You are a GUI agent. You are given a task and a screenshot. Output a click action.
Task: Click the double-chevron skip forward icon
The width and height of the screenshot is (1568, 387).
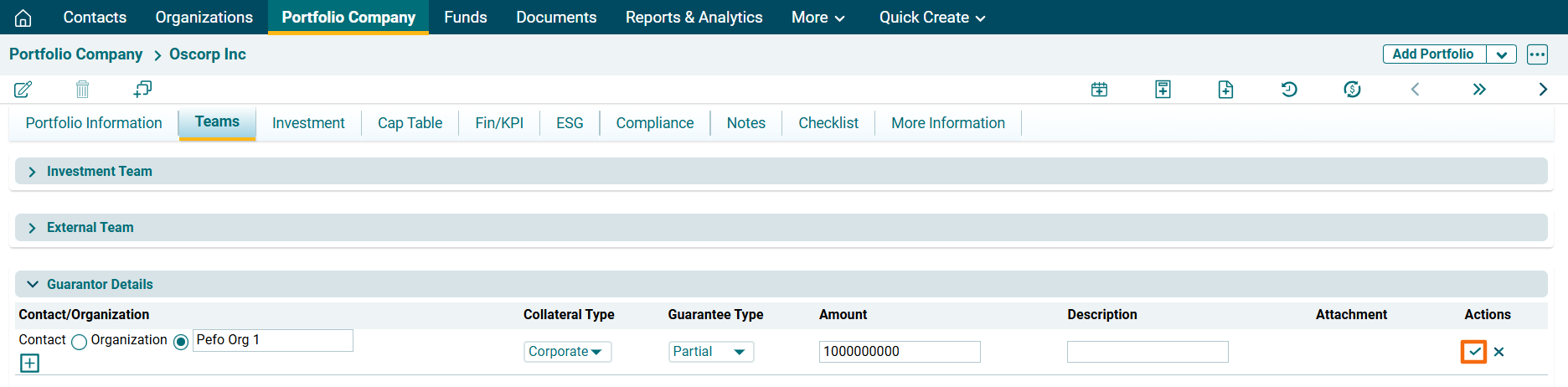click(1479, 89)
